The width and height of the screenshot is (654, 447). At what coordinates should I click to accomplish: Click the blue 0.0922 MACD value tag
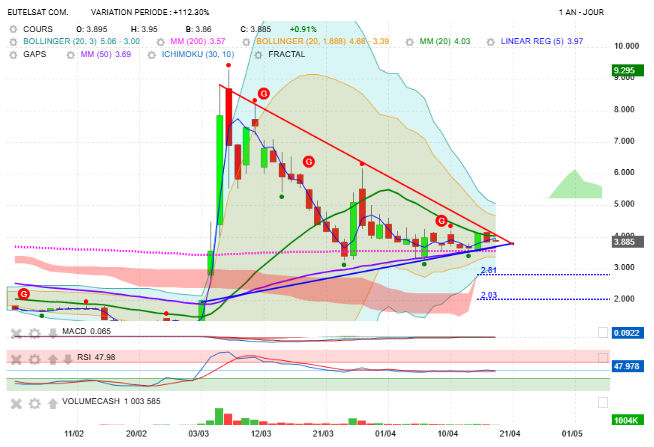point(628,333)
